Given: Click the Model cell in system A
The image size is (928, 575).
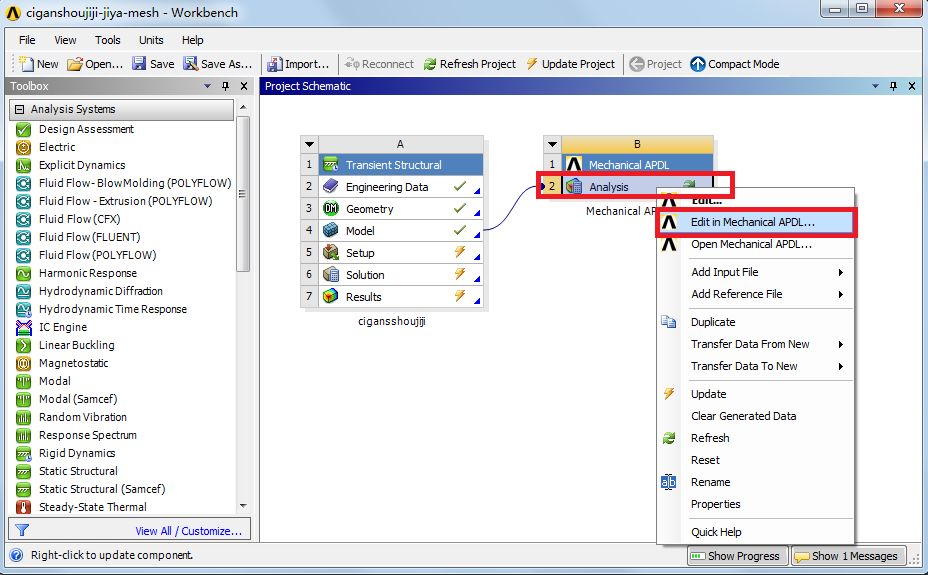Looking at the screenshot, I should click(x=401, y=231).
